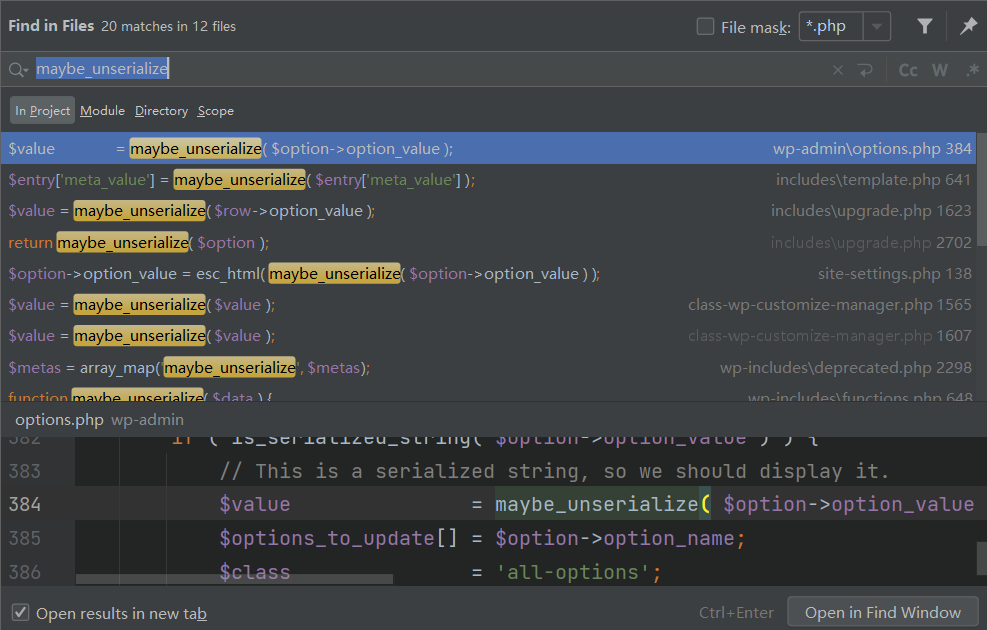
Task: Click the filter funnel icon
Action: [x=924, y=26]
